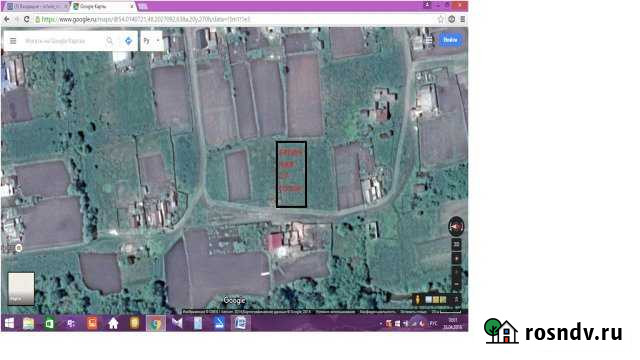This screenshot has height=360, width=640.
Task: Open the Google apps grid icon
Action: 428,40
